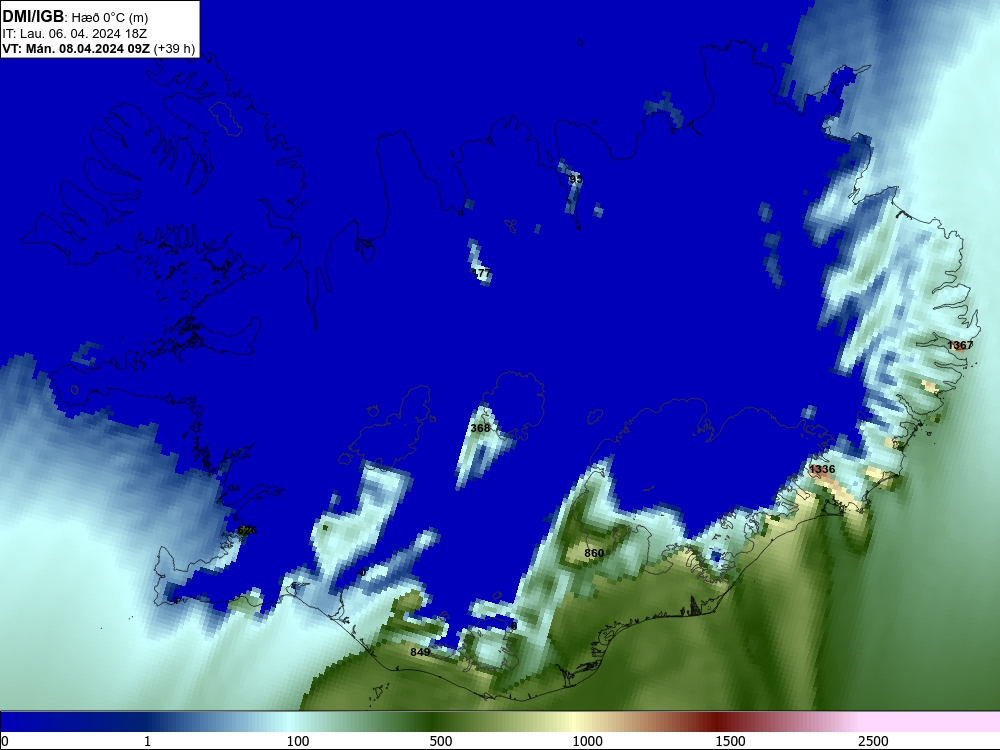Image resolution: width=1000 pixels, height=750 pixels.
Task: Click the '1' label on the color scale
Action: (147, 741)
